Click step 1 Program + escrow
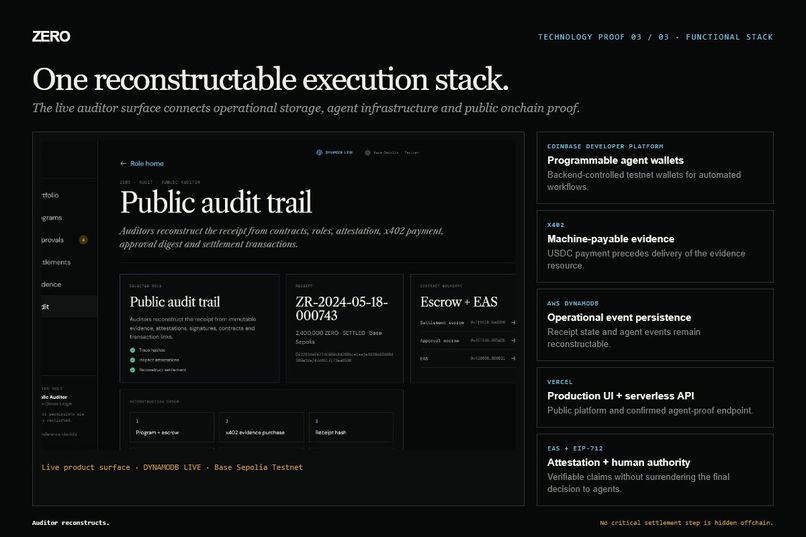Screen dimensions: 806x537 172,427
